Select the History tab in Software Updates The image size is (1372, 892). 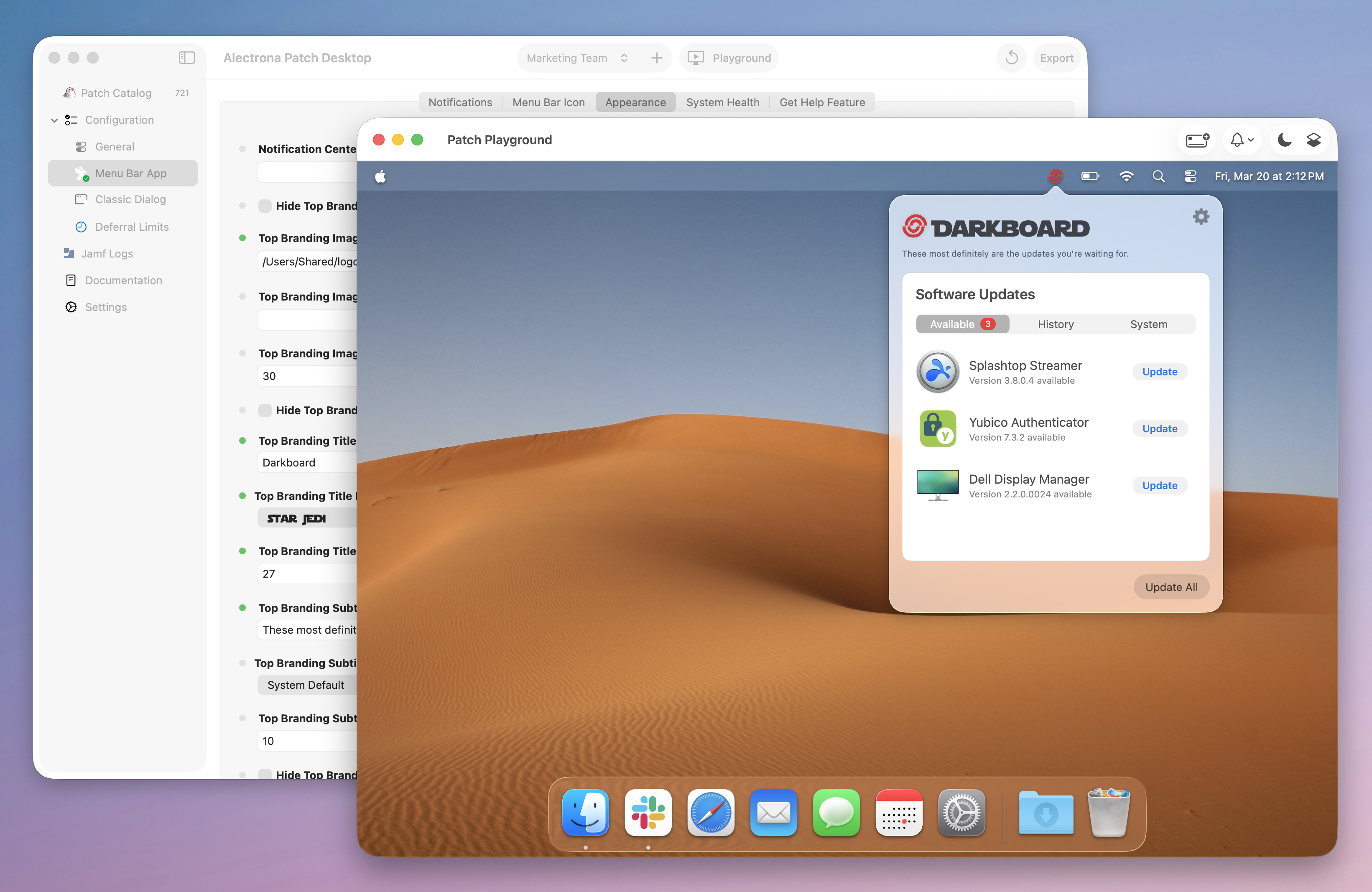(1056, 324)
